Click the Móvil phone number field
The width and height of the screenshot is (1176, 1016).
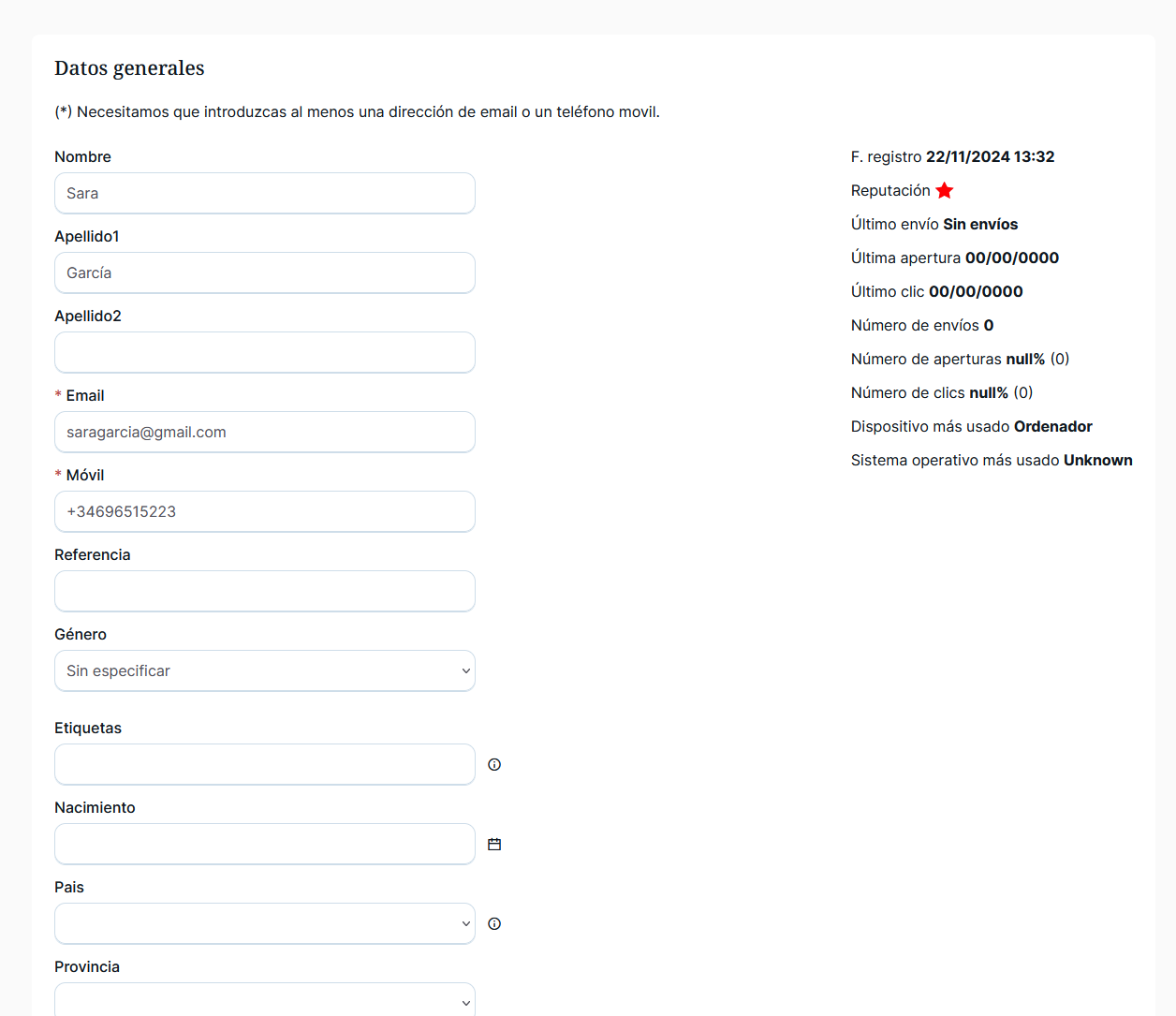[265, 512]
